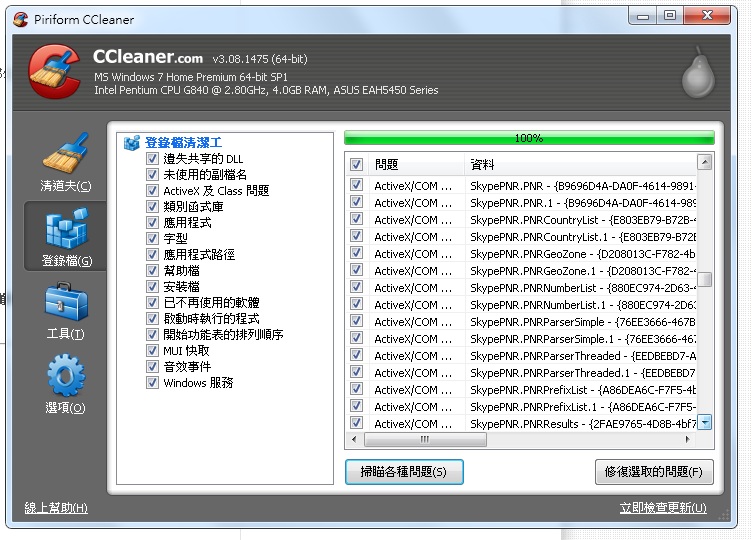Viewport: 752px width, 540px height.
Task: Click the fix selected issues 修復選取的問題(F) button
Action: [654, 472]
